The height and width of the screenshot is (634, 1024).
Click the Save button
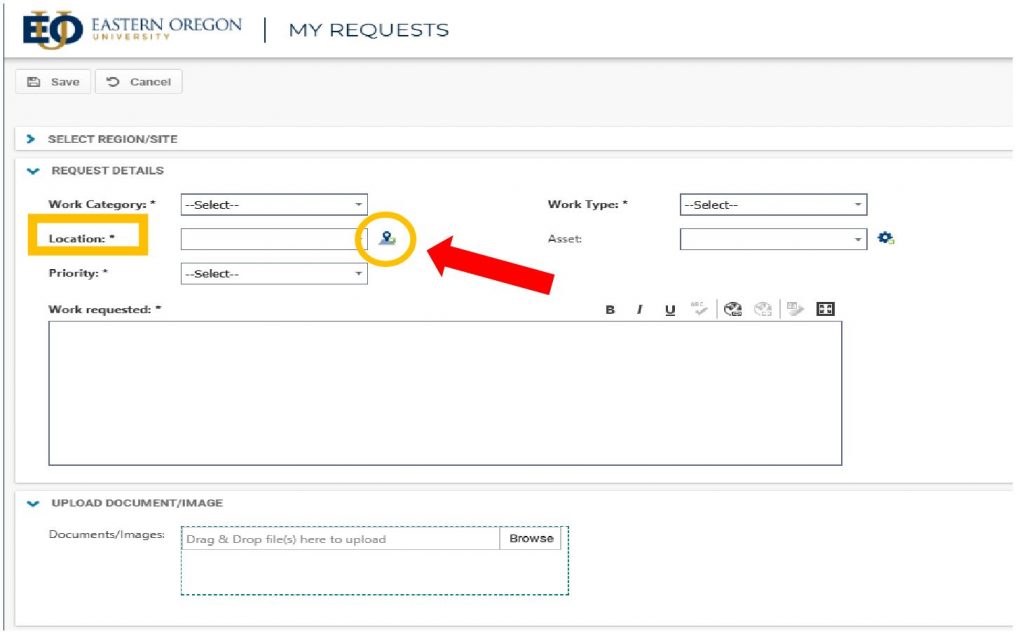[x=54, y=82]
